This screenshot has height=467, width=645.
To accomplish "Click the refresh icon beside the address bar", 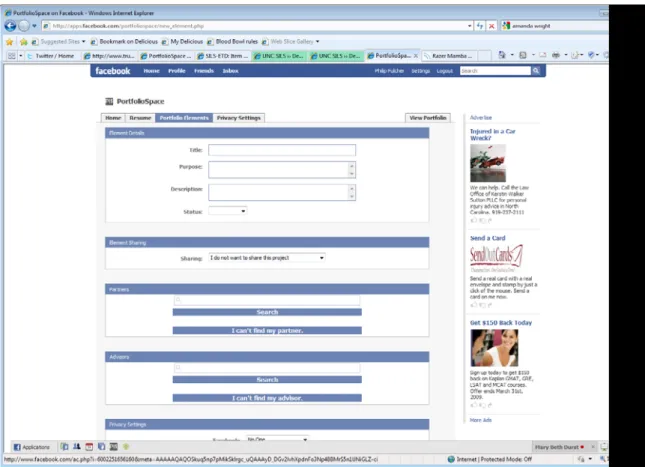I will pyautogui.click(x=480, y=26).
